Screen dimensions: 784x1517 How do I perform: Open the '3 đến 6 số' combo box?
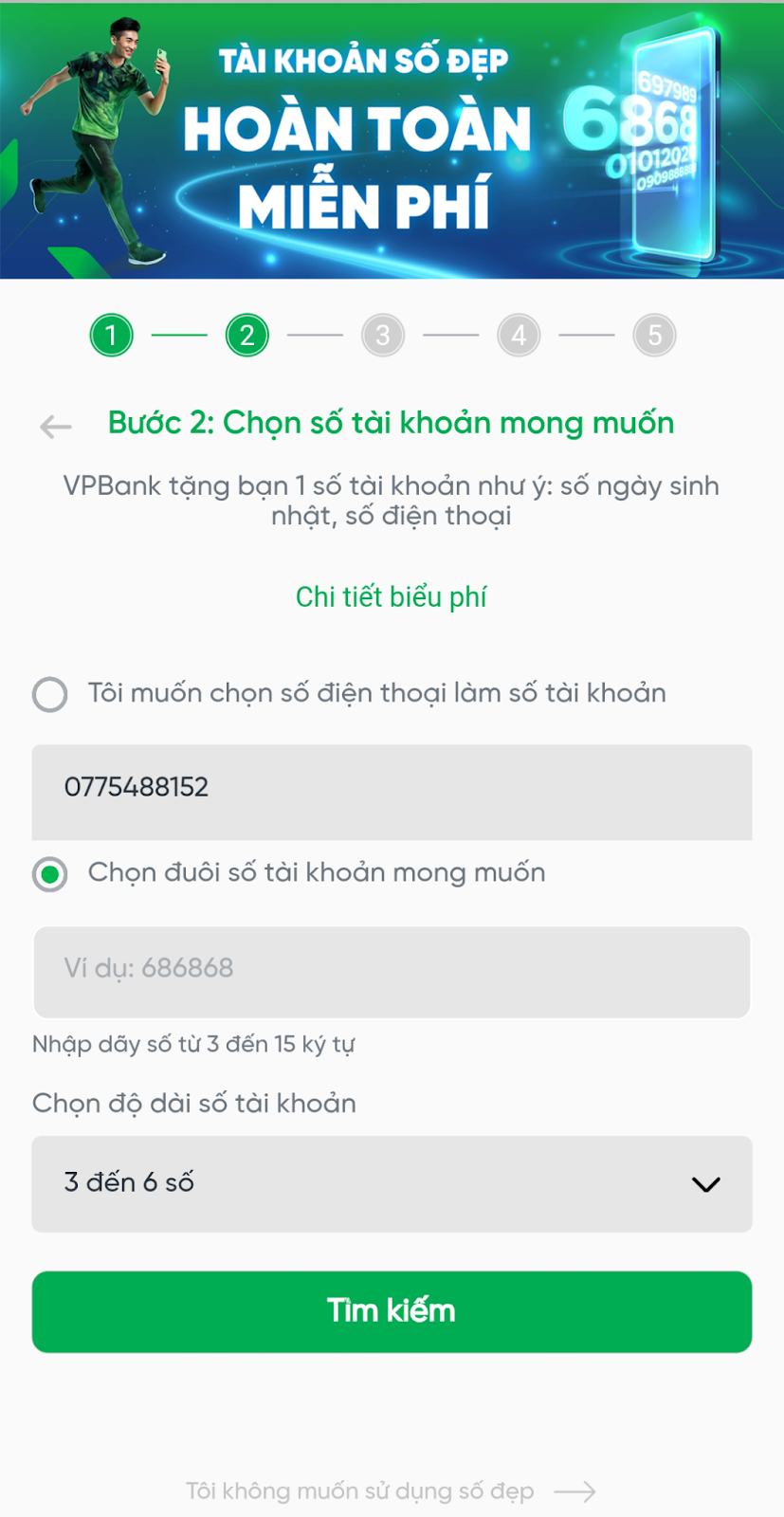pyautogui.click(x=392, y=1184)
